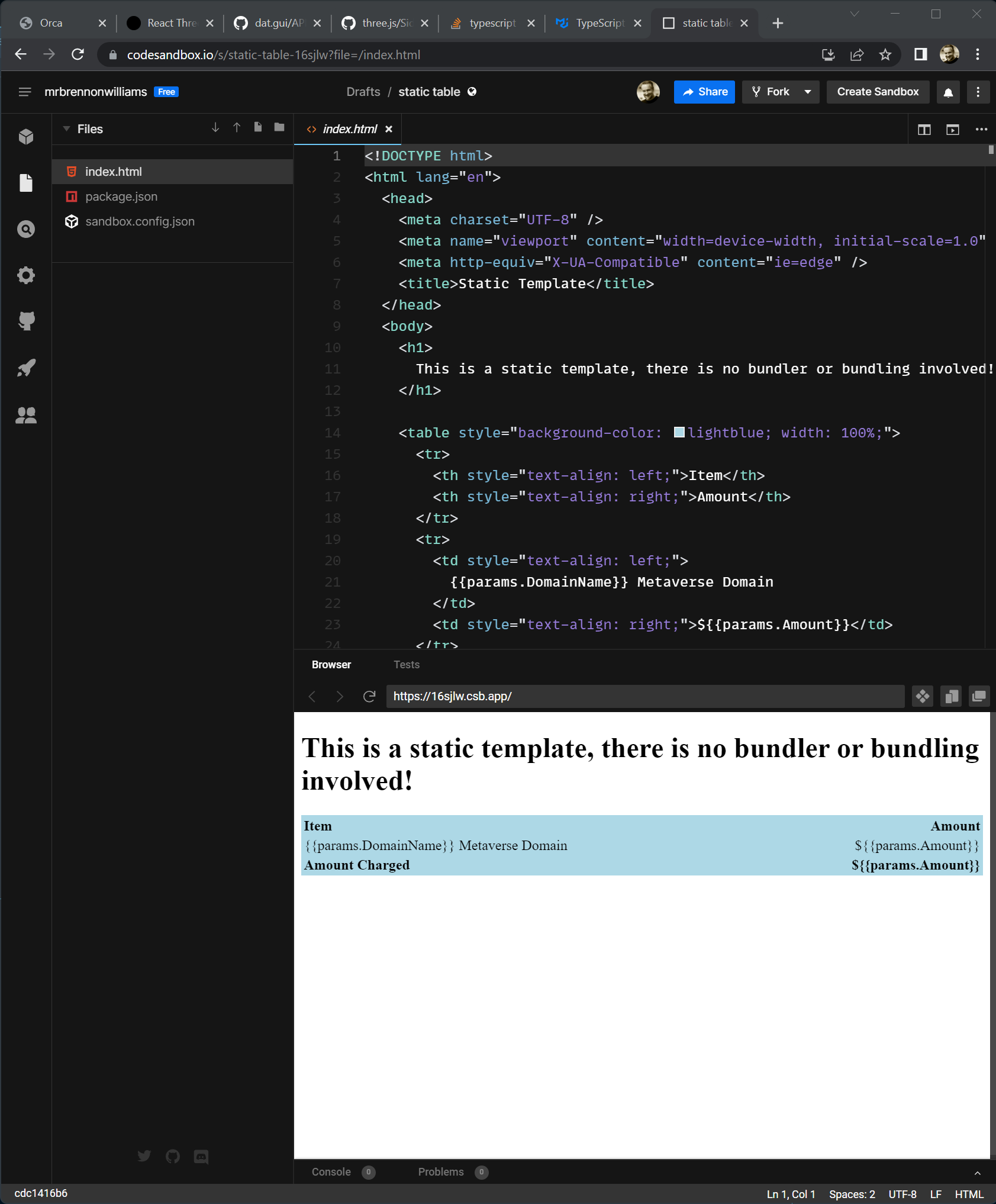Open the Explorer file icon in sidebar
Image resolution: width=996 pixels, height=1204 pixels.
pyautogui.click(x=26, y=183)
